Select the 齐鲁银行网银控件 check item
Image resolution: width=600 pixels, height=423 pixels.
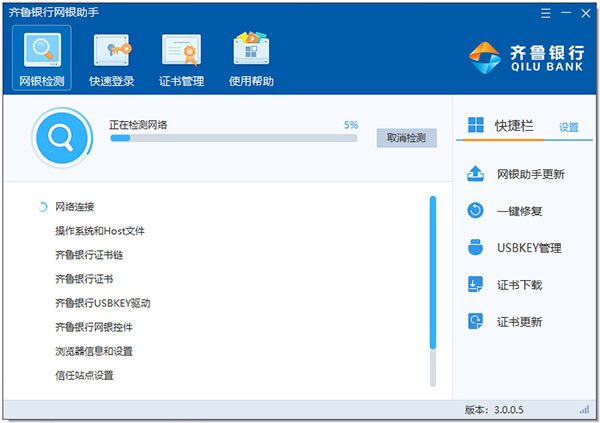[94, 327]
